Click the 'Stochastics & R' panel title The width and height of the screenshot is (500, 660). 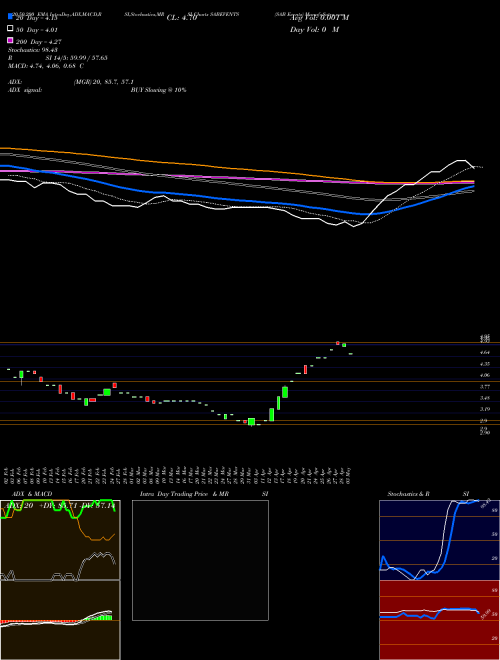(408, 494)
